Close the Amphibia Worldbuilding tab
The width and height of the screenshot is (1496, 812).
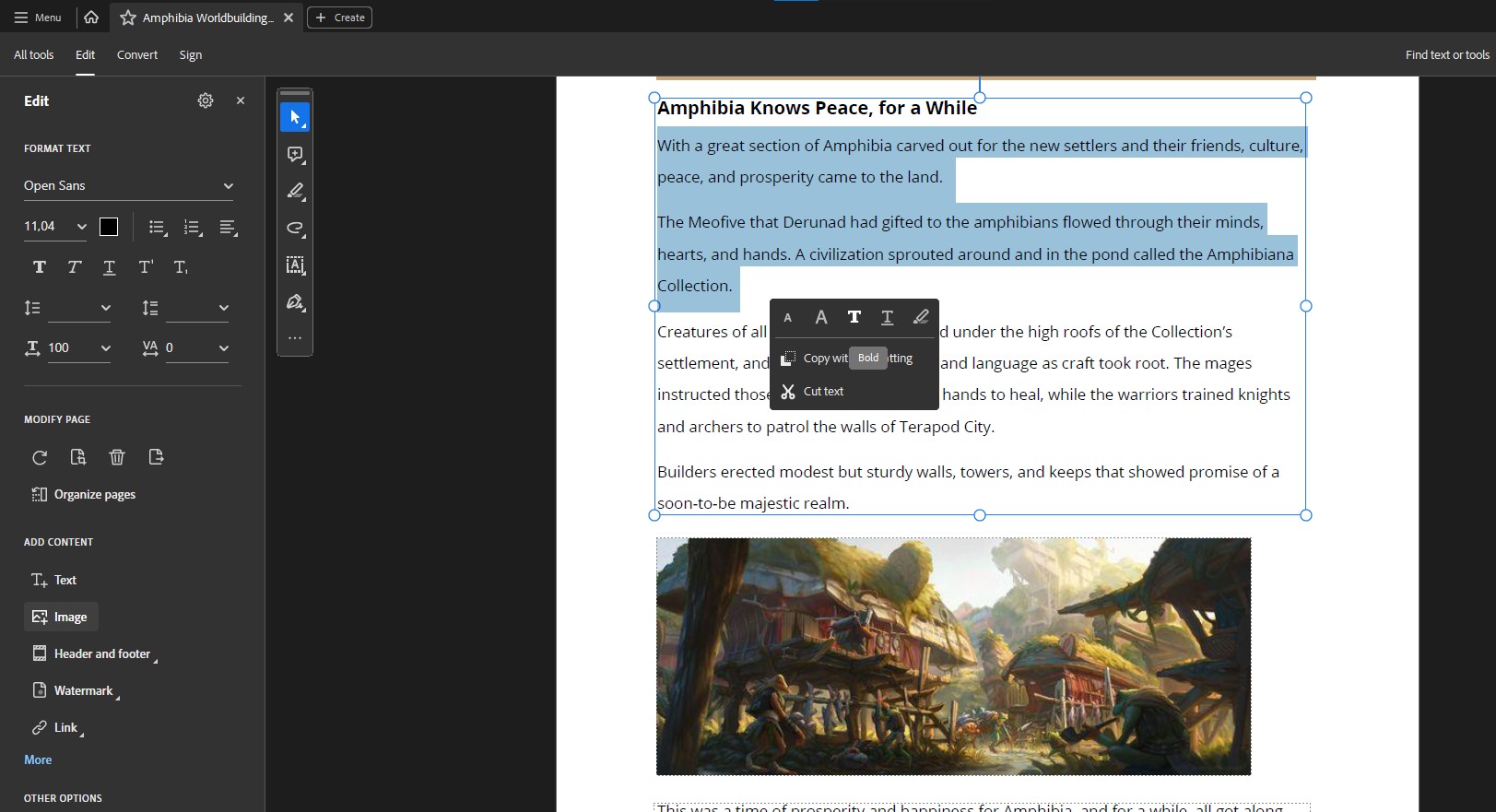pyautogui.click(x=289, y=18)
